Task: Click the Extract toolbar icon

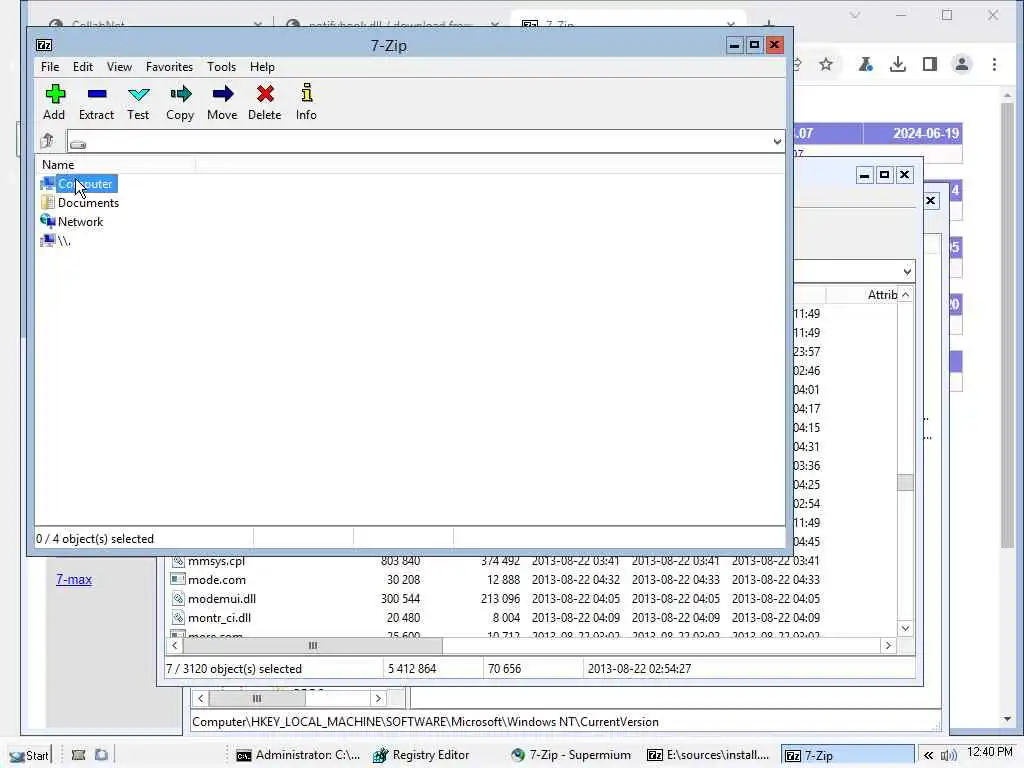Action: pos(97,95)
